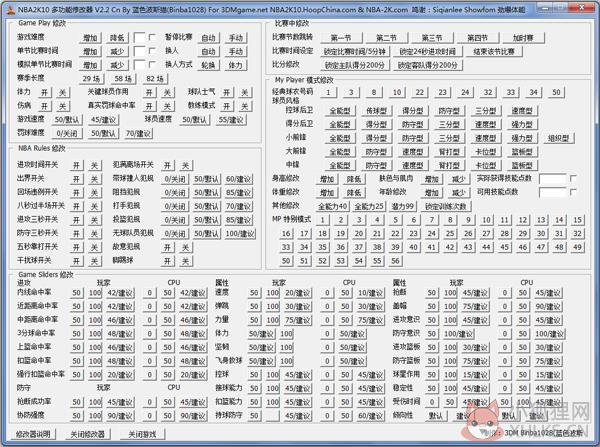This screenshot has width=600, height=447.
Task: Tick the checkbox in the 游戏难度 row
Action: click(x=152, y=38)
